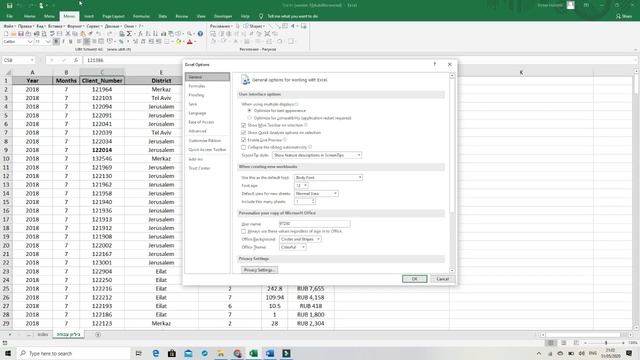
Task: Click the AutoSum sigma icon in toolbar
Action: tap(129, 34)
